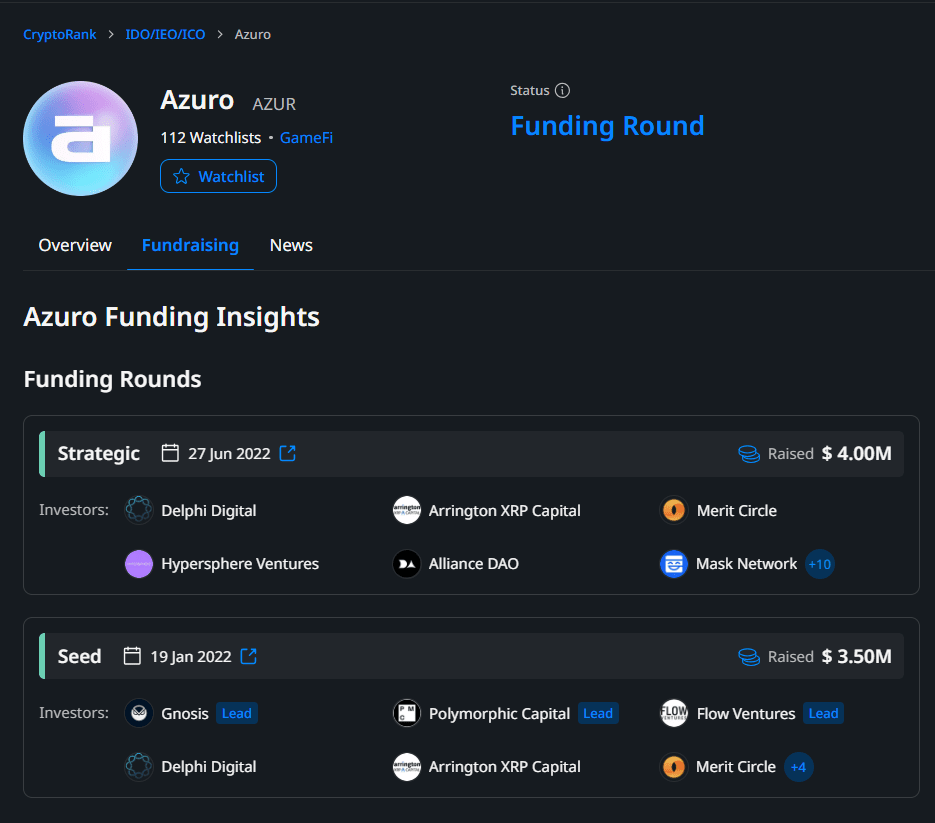
Task: Open Delphi Digital in the Seed round
Action: coord(209,766)
